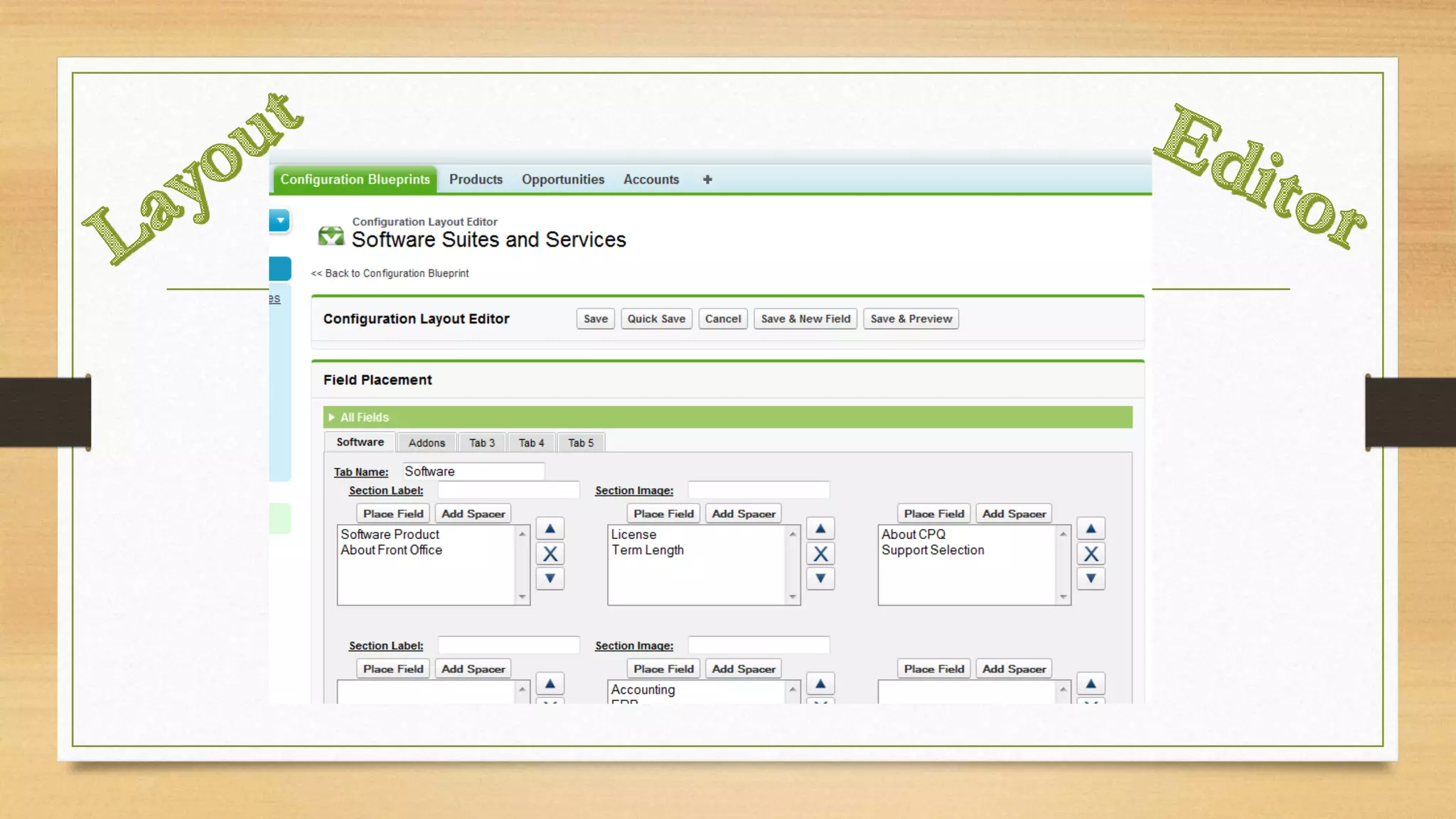Move field up in Software Product list
The height and width of the screenshot is (819, 1456).
click(550, 528)
